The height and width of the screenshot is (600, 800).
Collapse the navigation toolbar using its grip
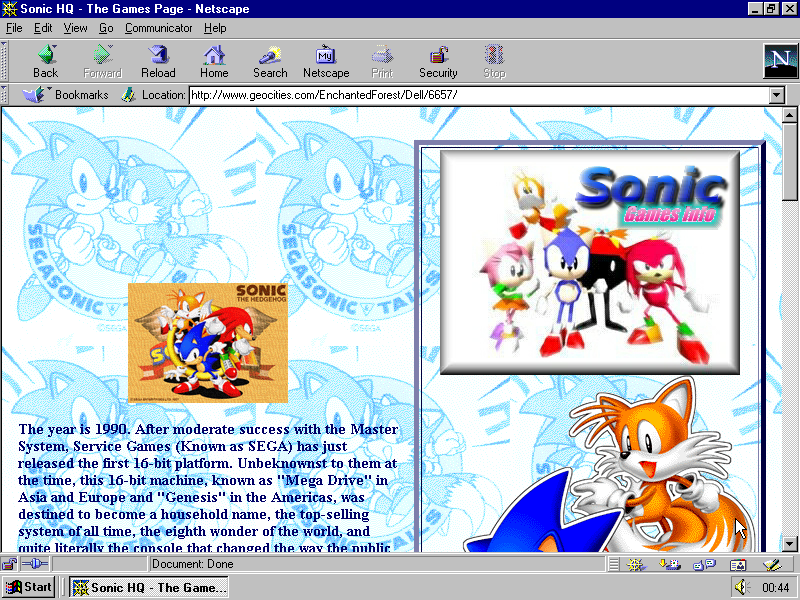click(4, 61)
